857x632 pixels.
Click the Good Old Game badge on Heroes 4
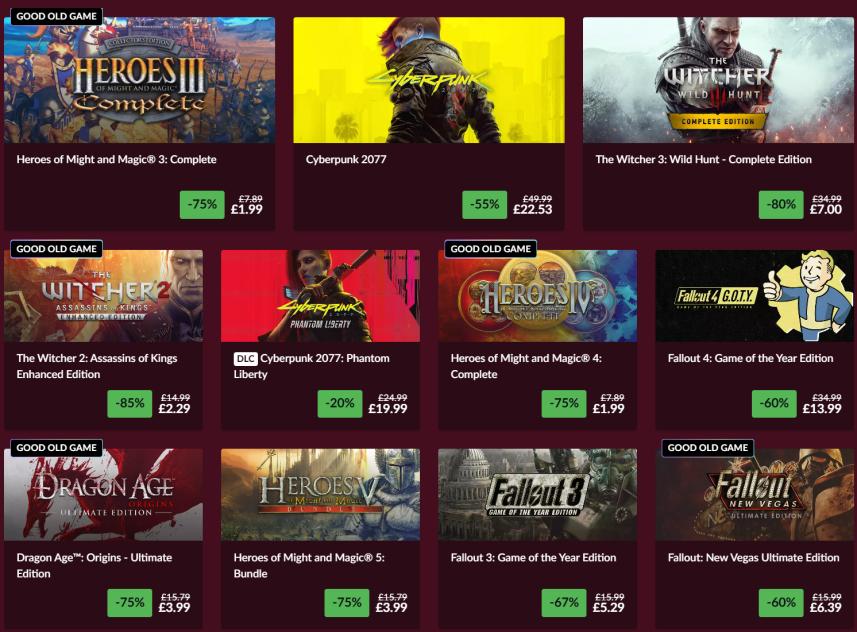[x=490, y=249]
